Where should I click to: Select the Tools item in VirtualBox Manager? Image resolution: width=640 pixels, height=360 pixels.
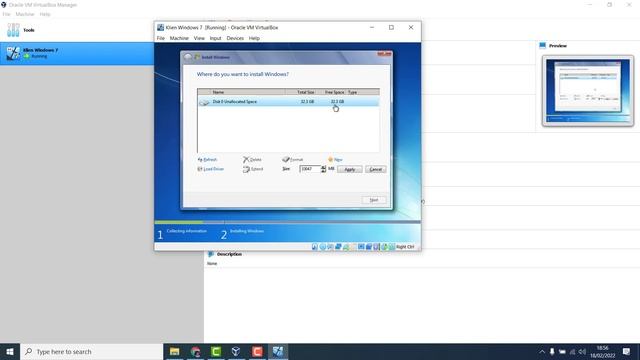coord(77,30)
